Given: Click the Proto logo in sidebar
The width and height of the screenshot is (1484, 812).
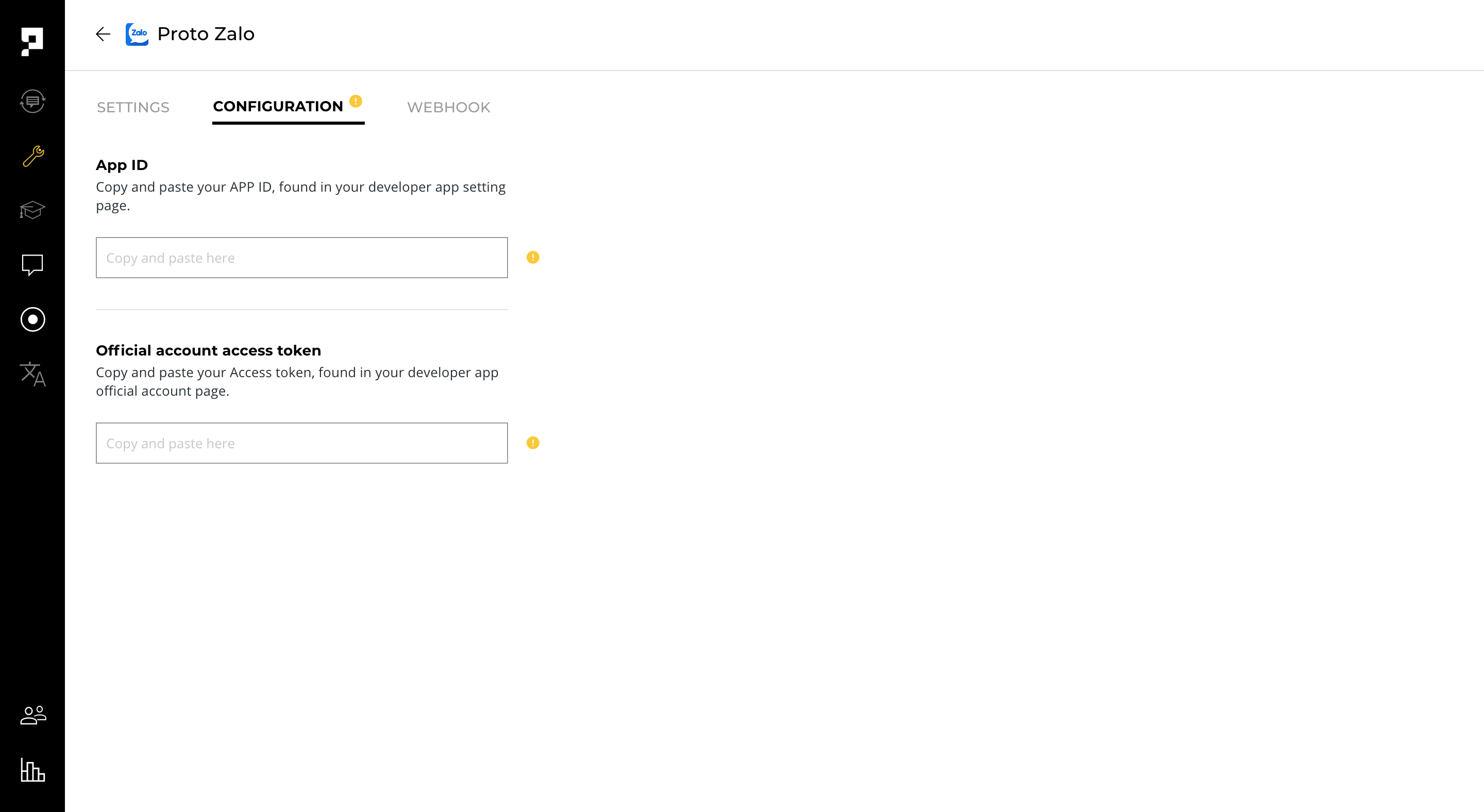Looking at the screenshot, I should pyautogui.click(x=32, y=41).
